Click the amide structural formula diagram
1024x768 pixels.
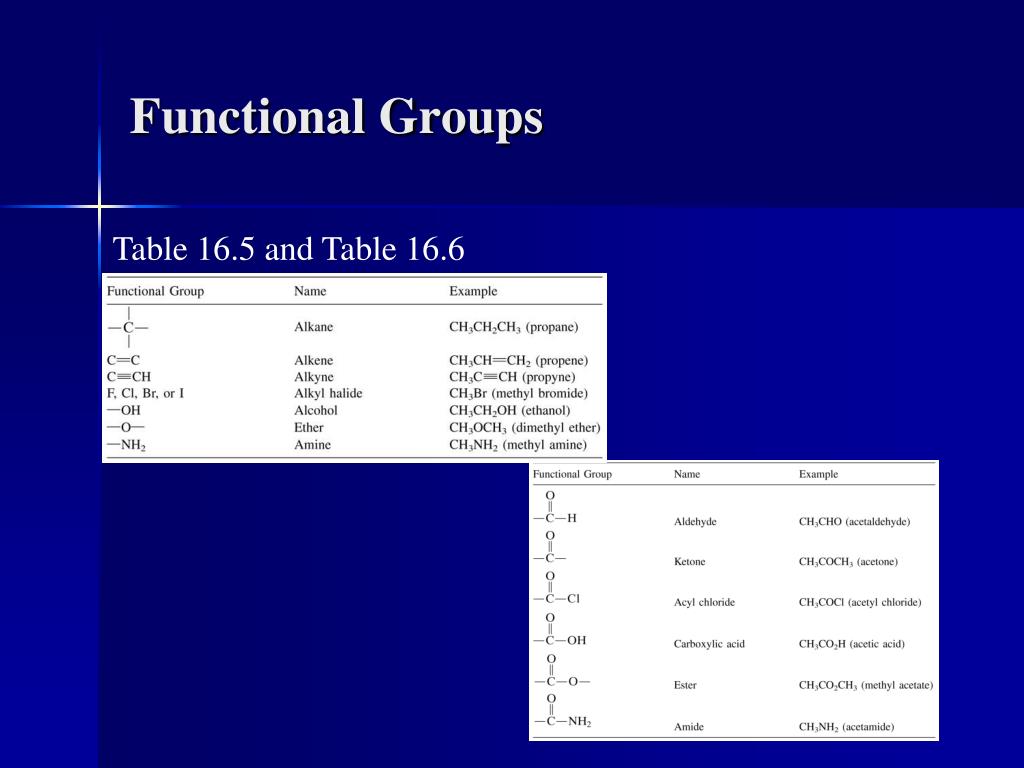561,714
